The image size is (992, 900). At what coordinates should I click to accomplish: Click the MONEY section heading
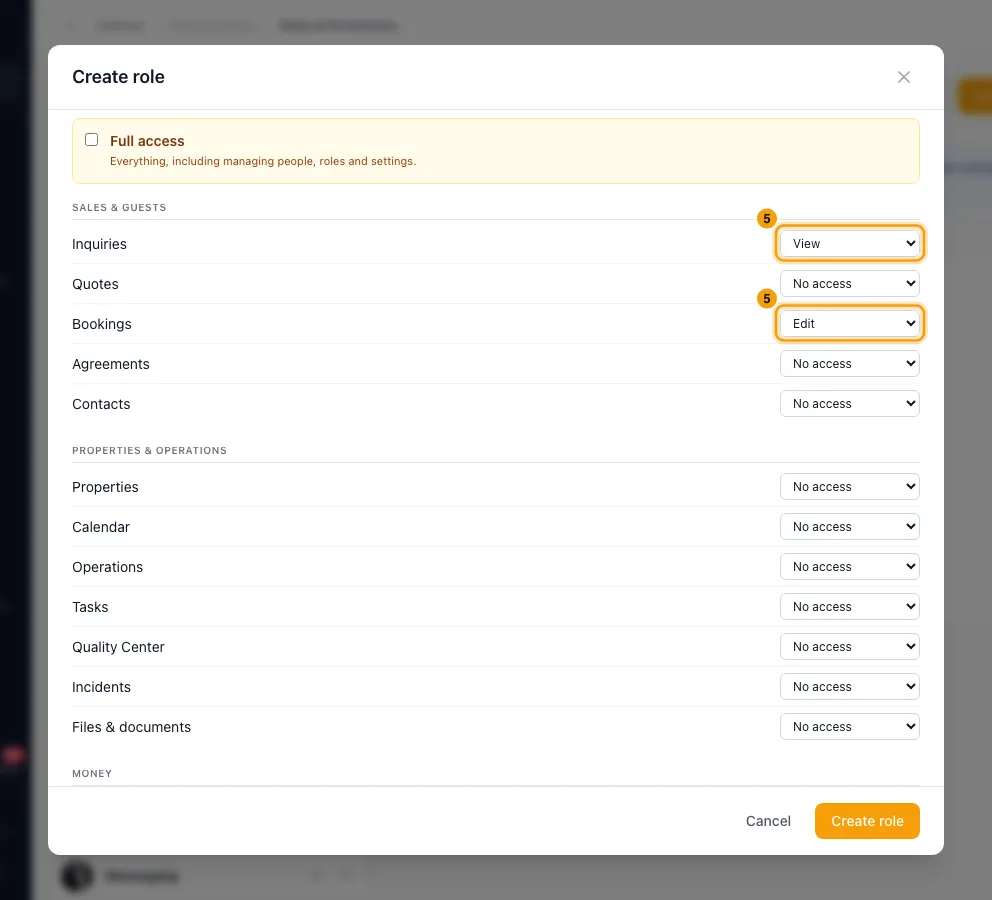pyautogui.click(x=92, y=774)
